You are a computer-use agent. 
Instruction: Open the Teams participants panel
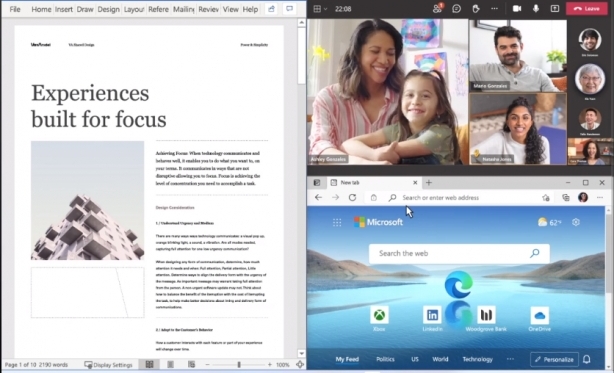(437, 8)
